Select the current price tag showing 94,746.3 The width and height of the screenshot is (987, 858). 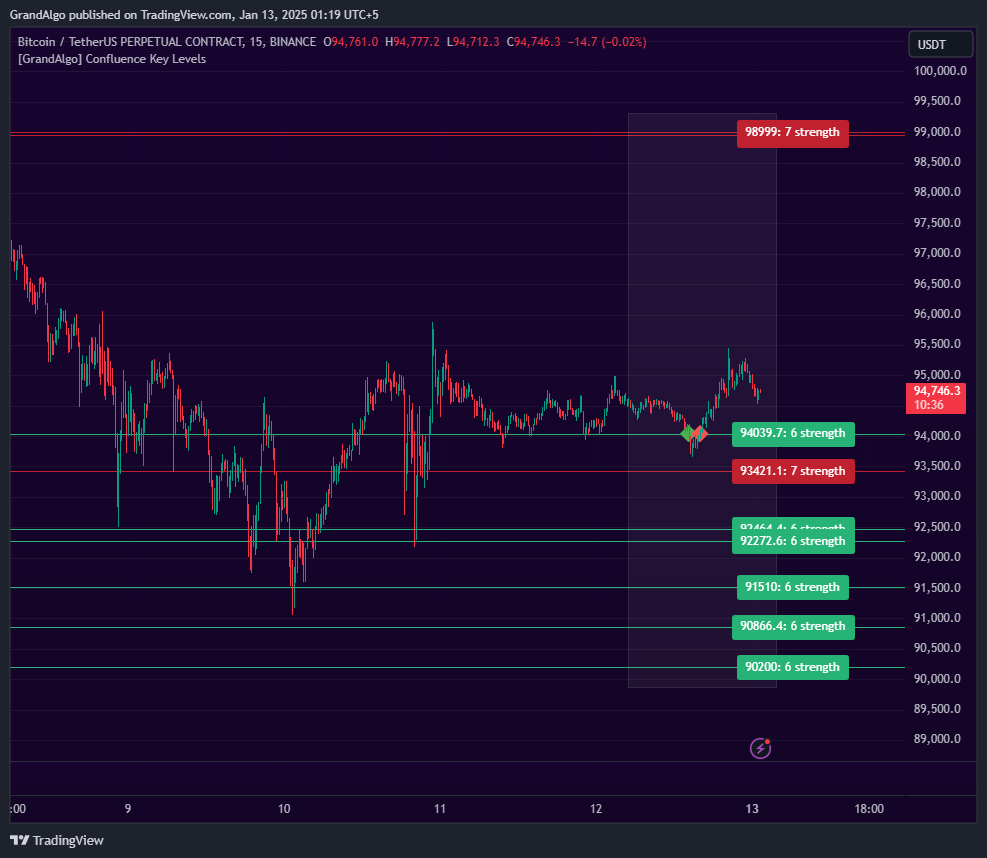pos(935,397)
